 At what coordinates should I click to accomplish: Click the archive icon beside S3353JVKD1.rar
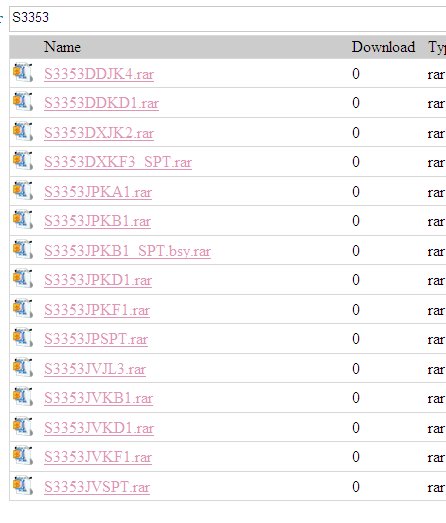tap(23, 426)
